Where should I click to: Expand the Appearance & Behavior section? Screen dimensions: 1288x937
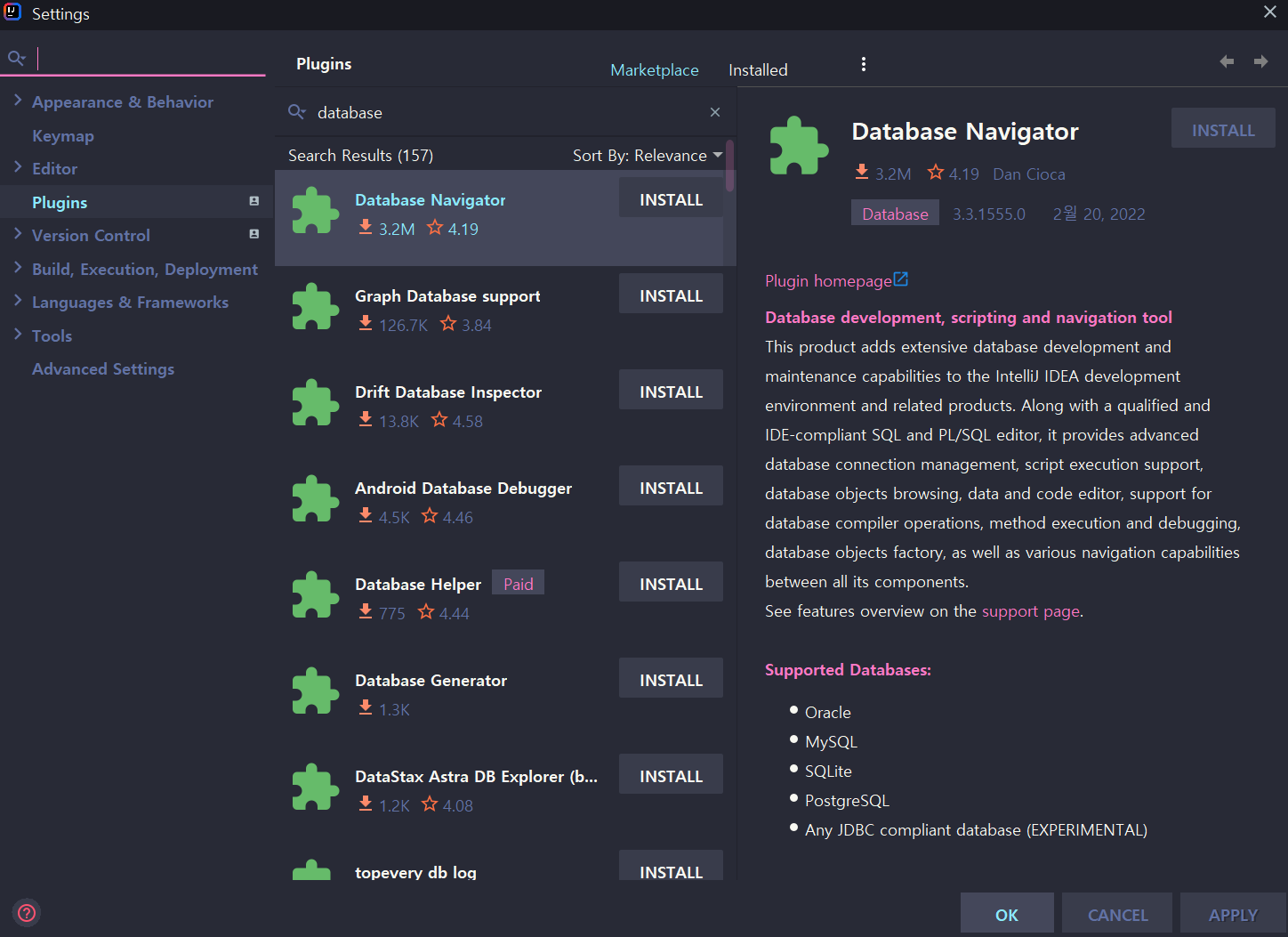(18, 101)
